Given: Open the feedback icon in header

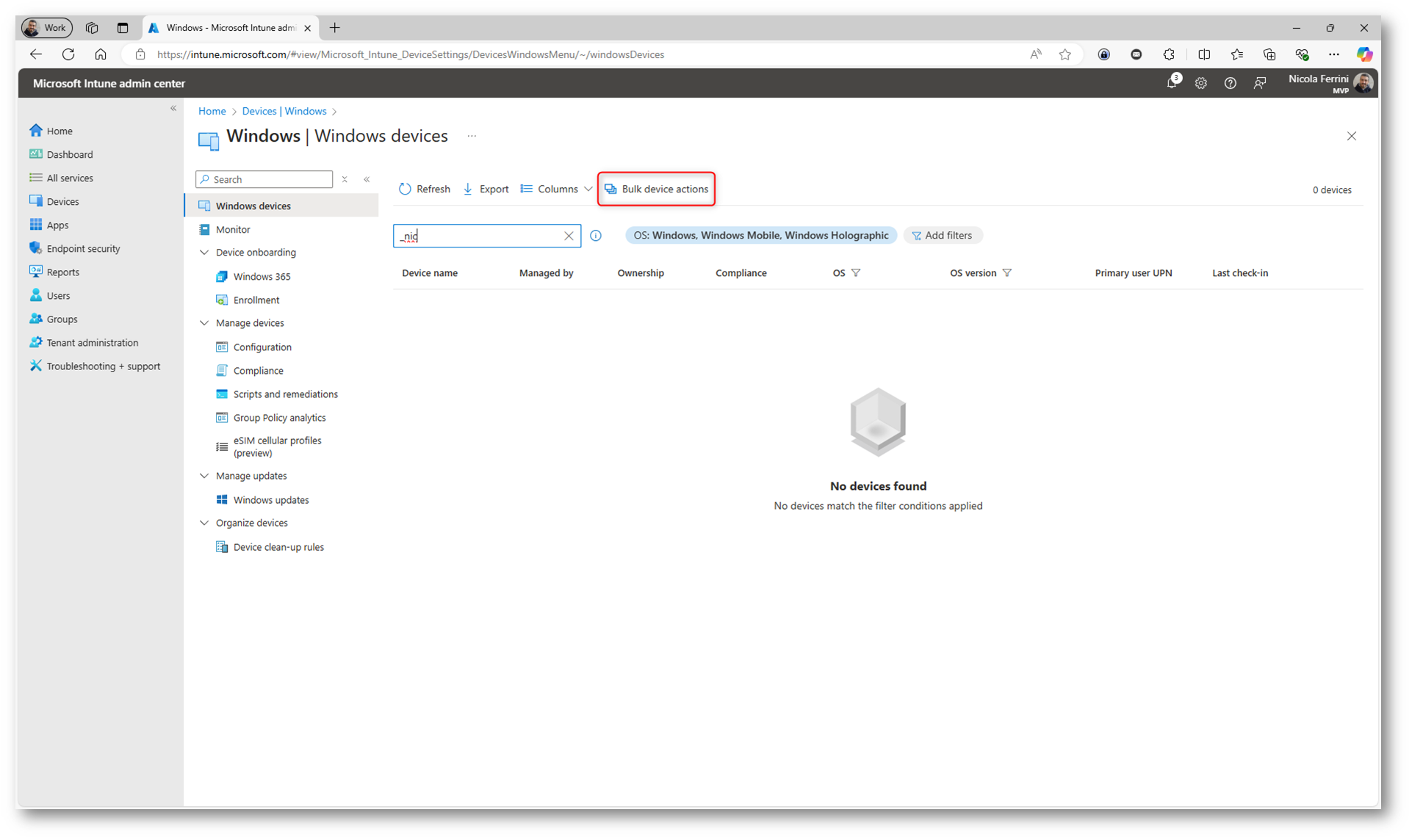Looking at the screenshot, I should [x=1259, y=84].
